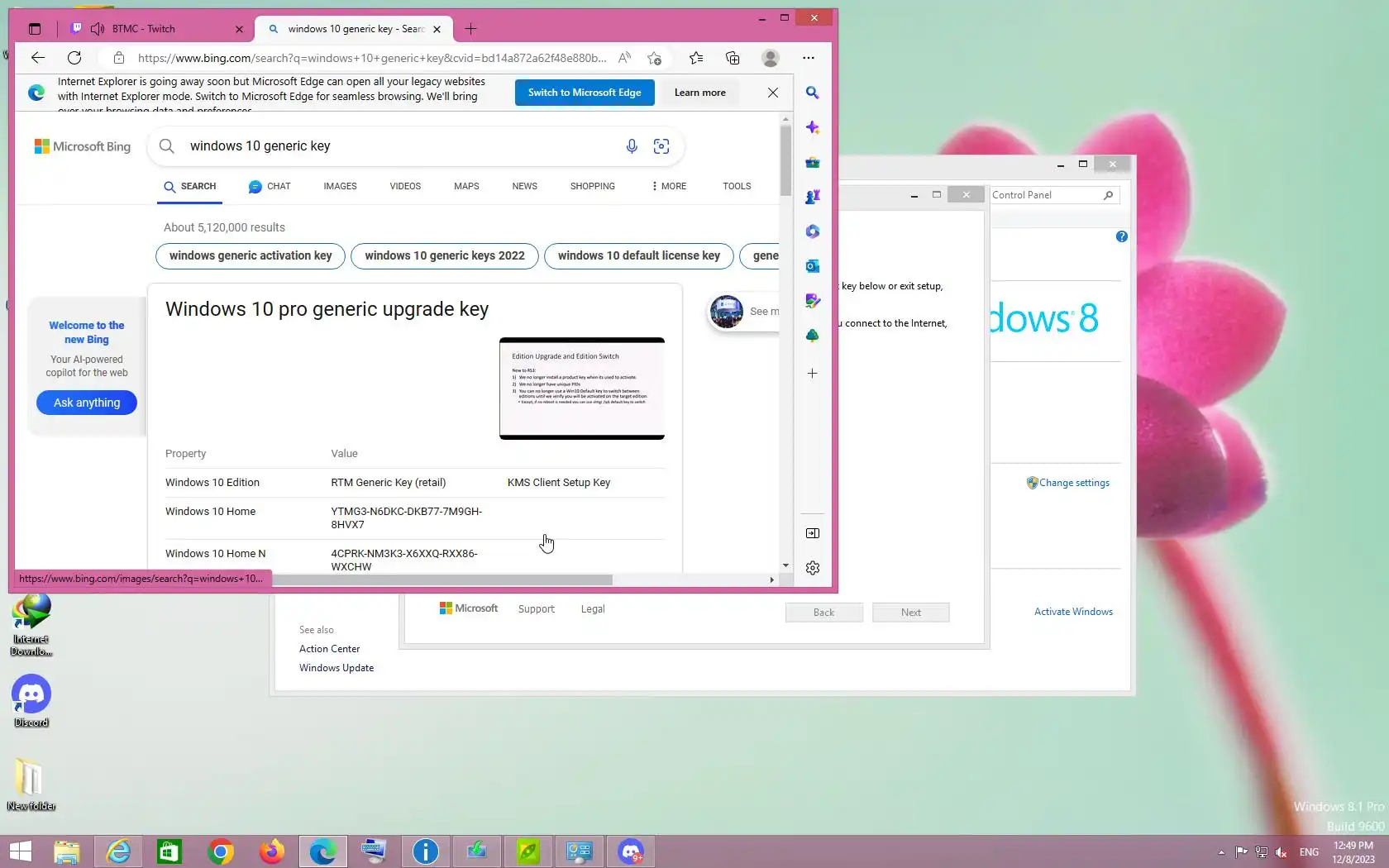
Task: Open tab actions menu icon
Action: pos(35,29)
